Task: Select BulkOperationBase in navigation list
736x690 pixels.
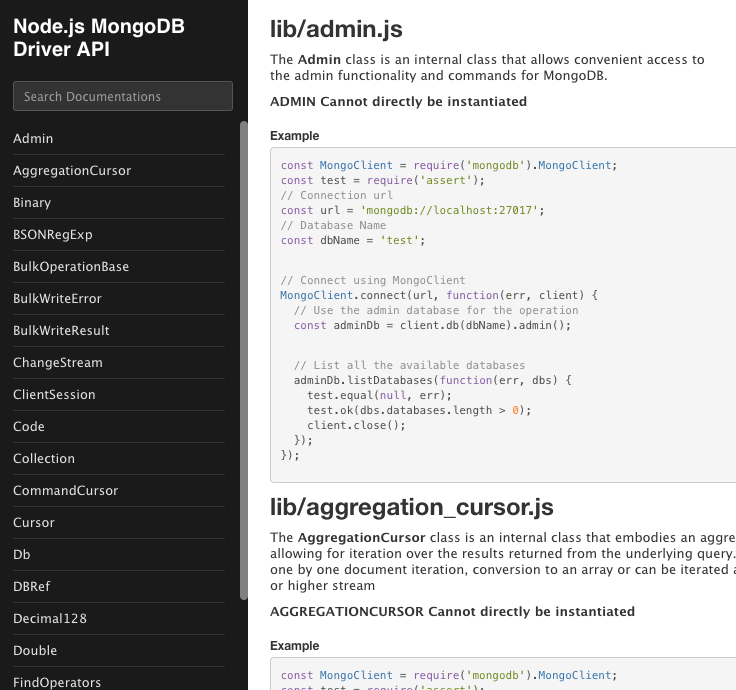Action: [x=71, y=267]
